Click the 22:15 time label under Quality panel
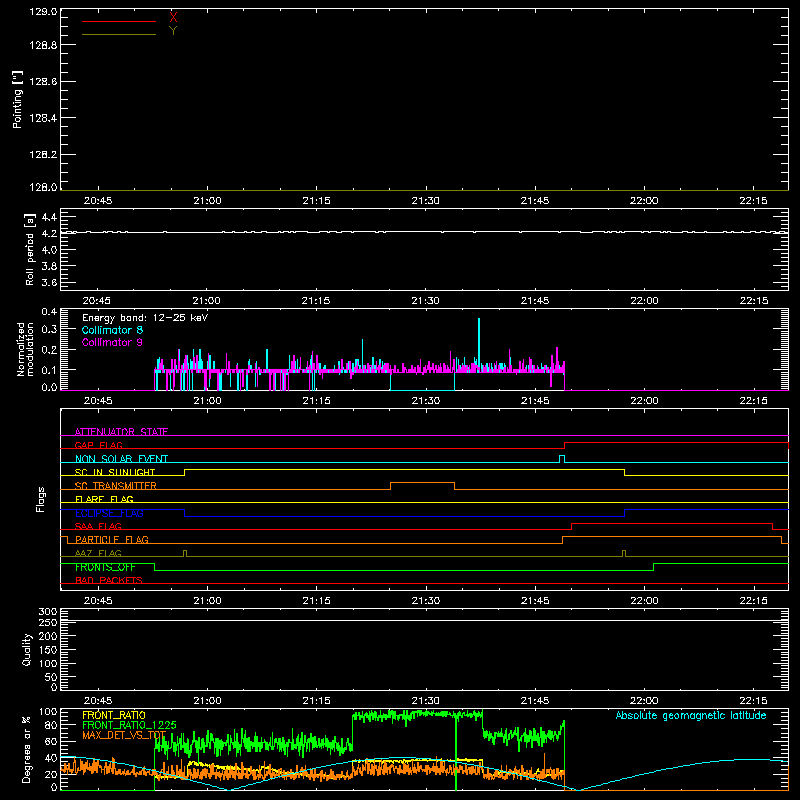The image size is (800, 800). pyautogui.click(x=753, y=701)
